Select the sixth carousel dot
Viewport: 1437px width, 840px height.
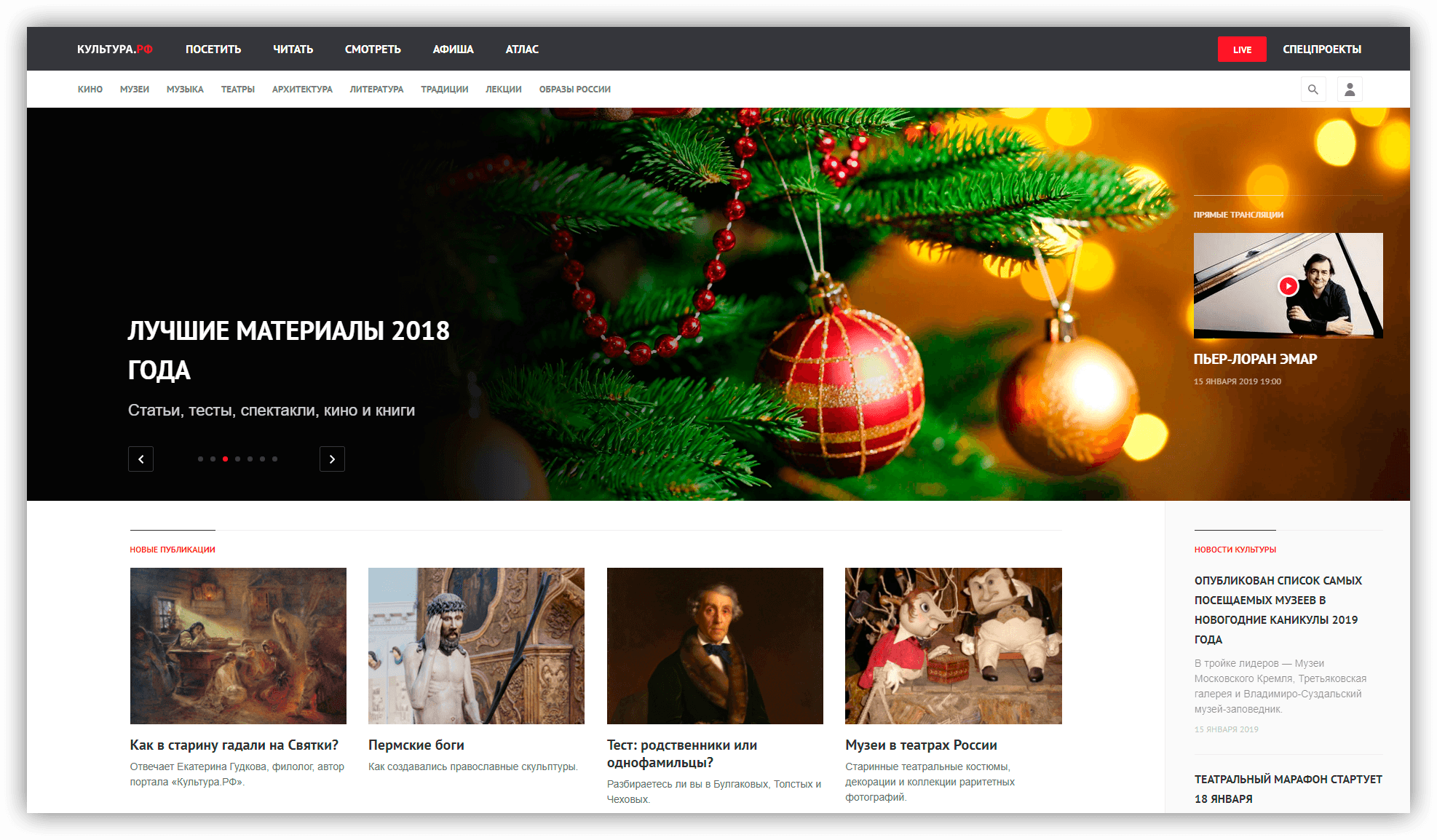(x=262, y=459)
